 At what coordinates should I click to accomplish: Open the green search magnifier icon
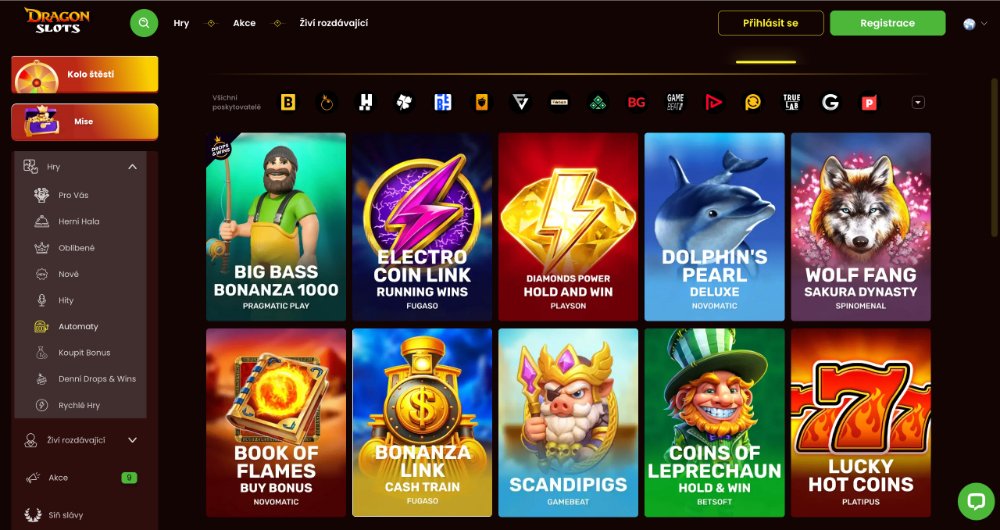pyautogui.click(x=144, y=23)
